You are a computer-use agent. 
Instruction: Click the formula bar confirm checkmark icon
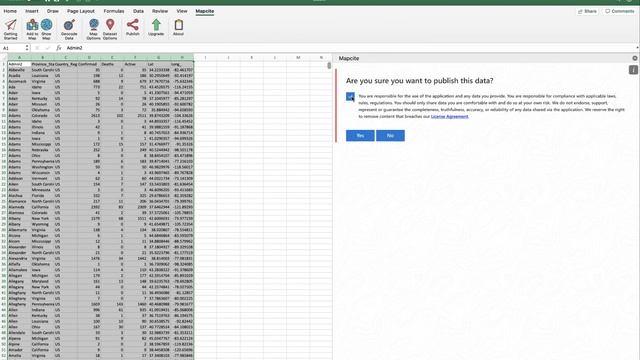pos(48,48)
